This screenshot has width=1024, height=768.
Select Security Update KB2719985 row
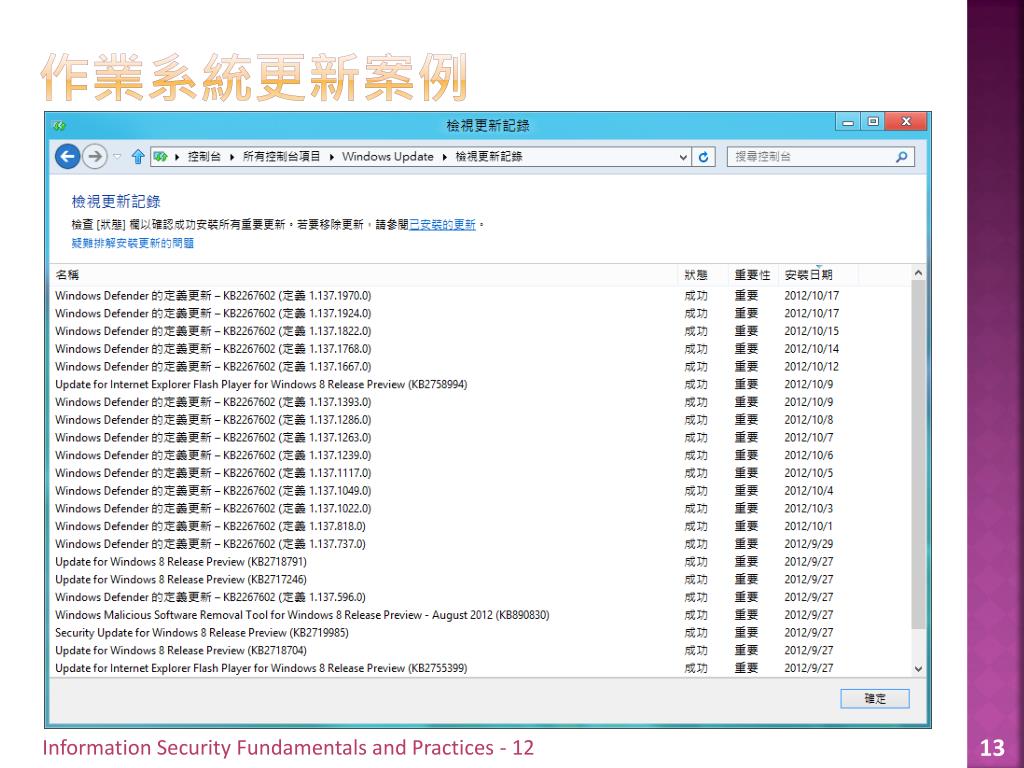point(481,632)
